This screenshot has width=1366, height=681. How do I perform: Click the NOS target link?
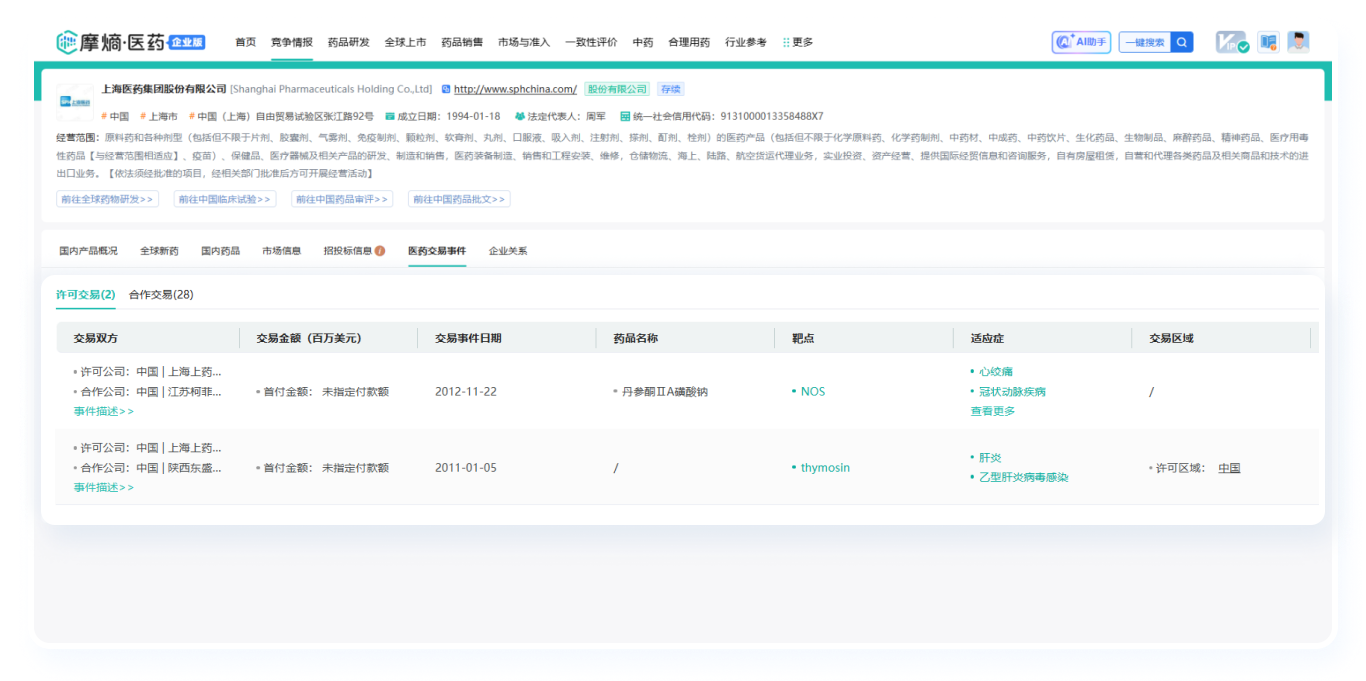click(813, 392)
